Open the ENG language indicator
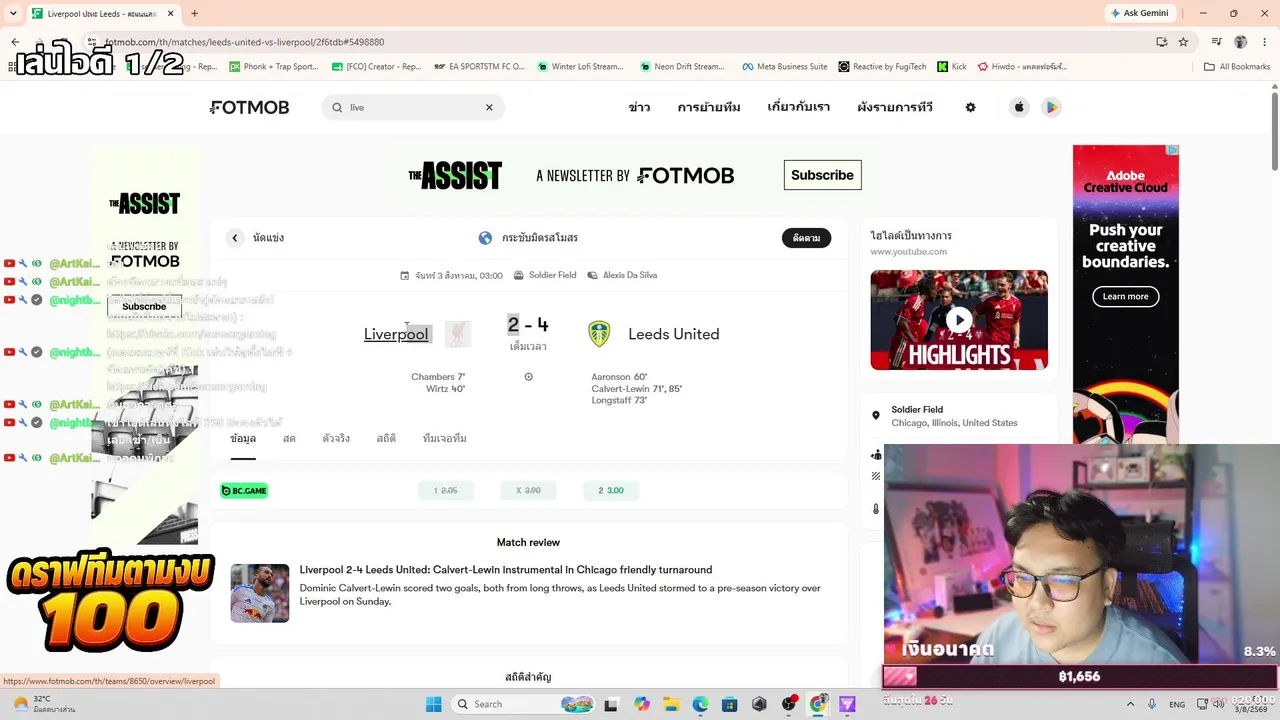The image size is (1280, 720). click(1177, 704)
